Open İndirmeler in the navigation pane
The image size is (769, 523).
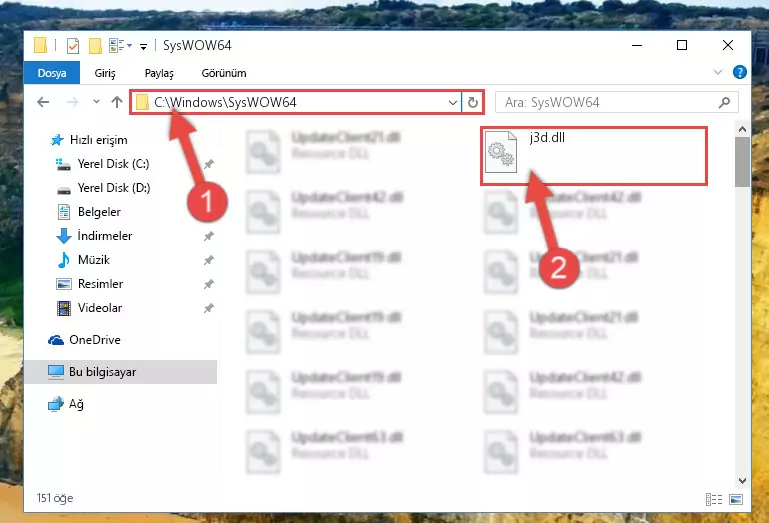tap(104, 236)
